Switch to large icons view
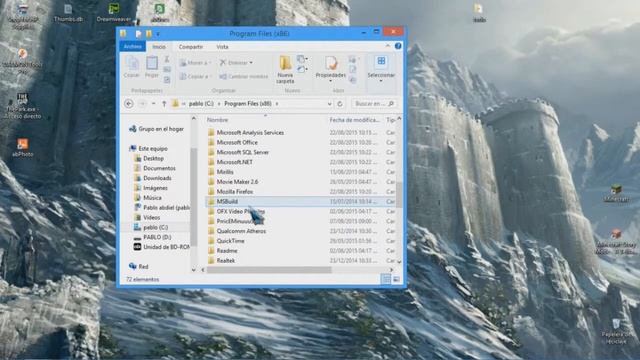This screenshot has width=640, height=360. (396, 279)
